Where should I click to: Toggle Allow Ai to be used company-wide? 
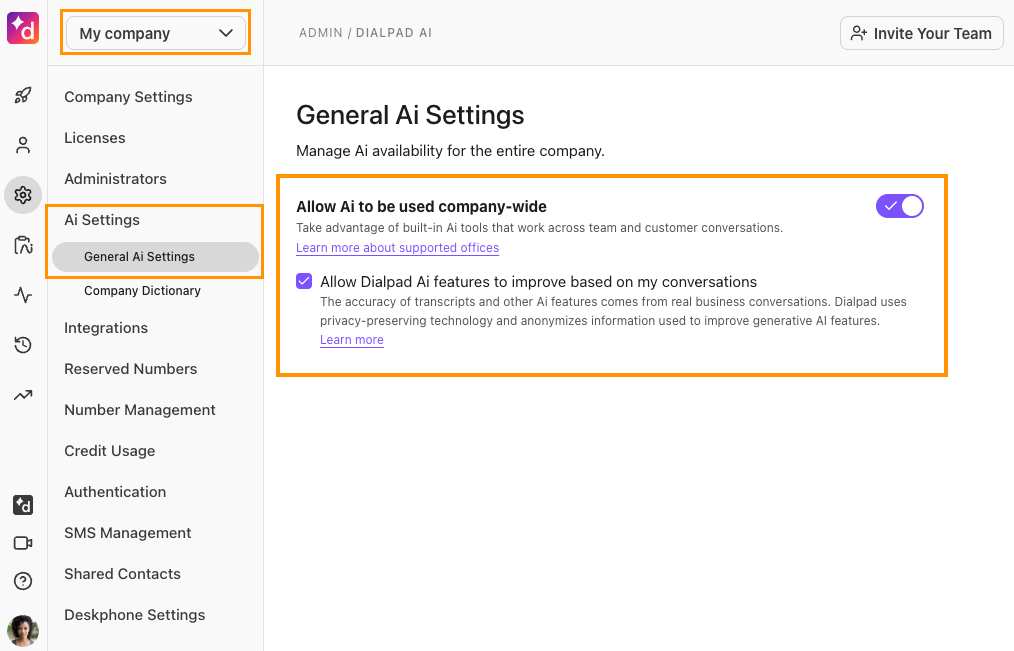(900, 206)
